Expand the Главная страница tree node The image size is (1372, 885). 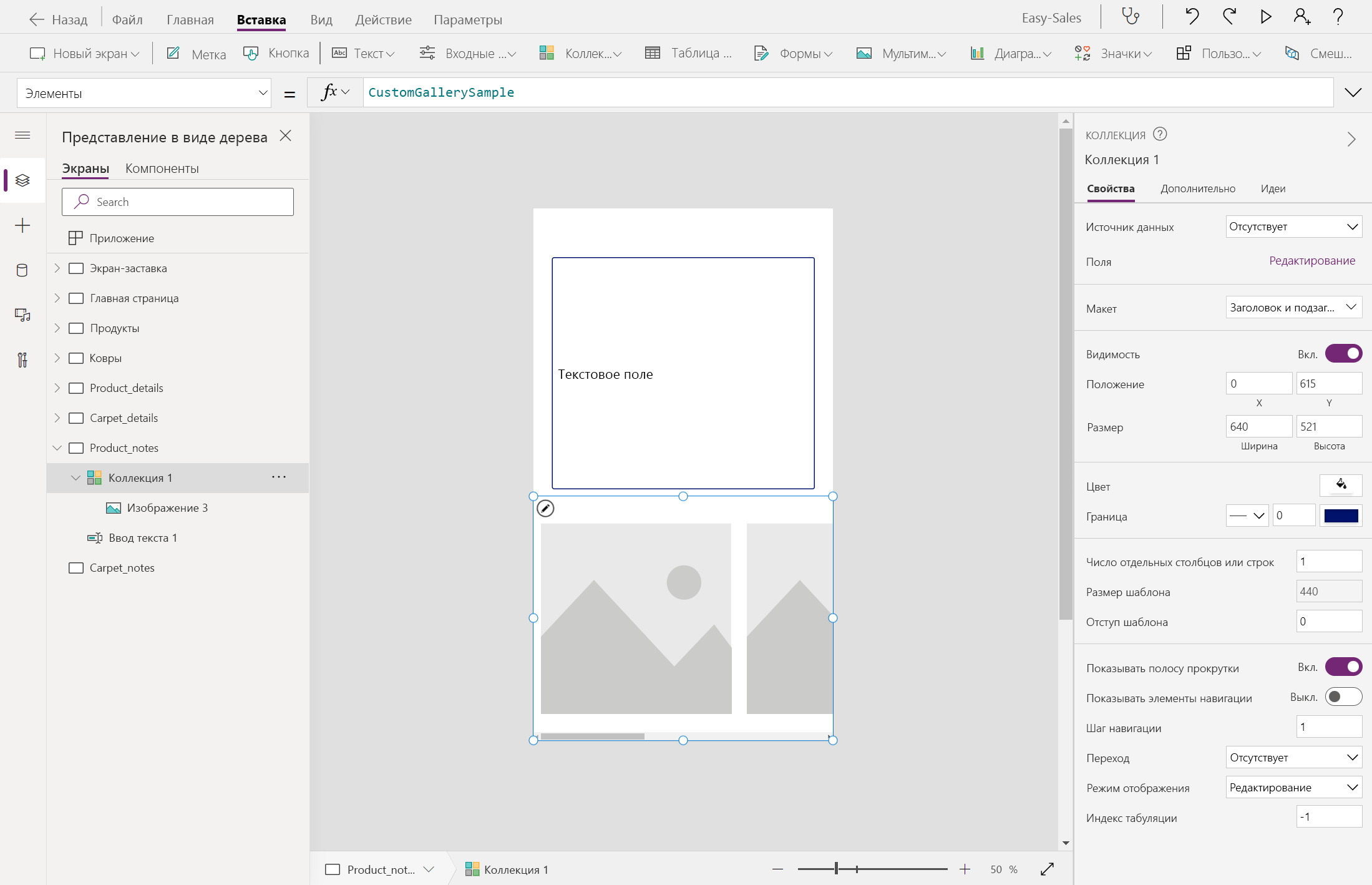tap(57, 298)
